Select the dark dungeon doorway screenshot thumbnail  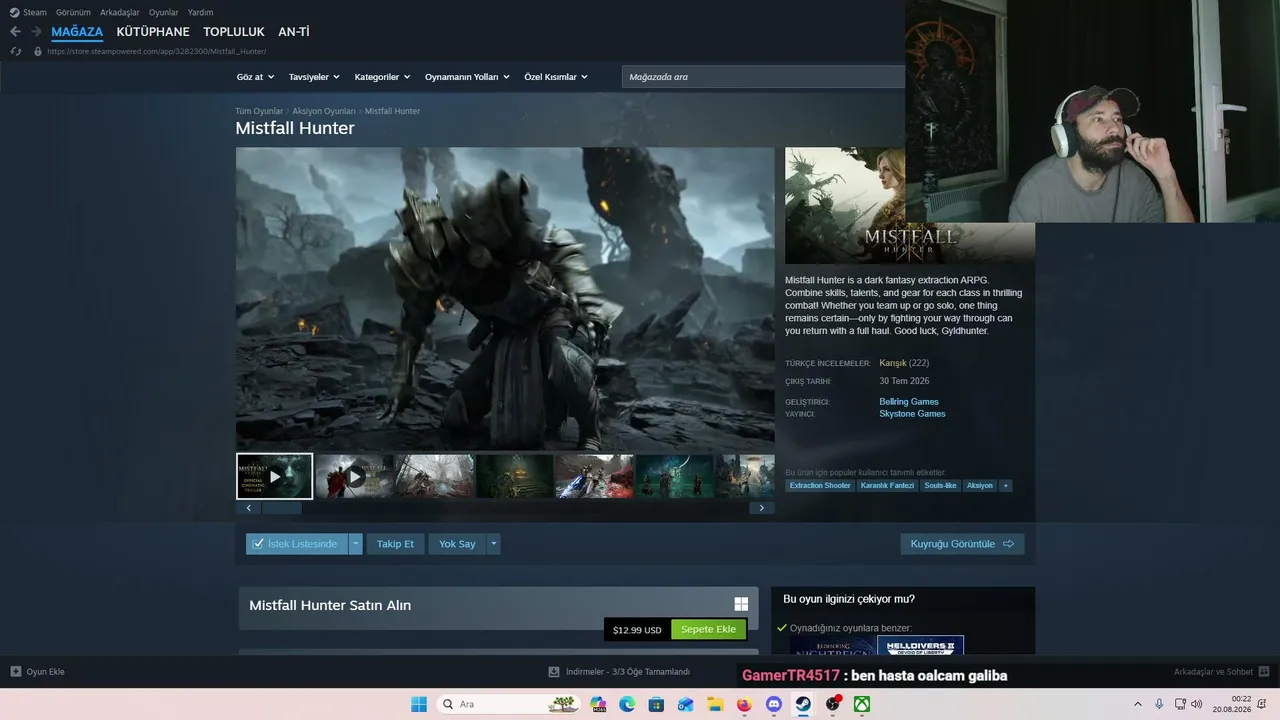pos(514,476)
